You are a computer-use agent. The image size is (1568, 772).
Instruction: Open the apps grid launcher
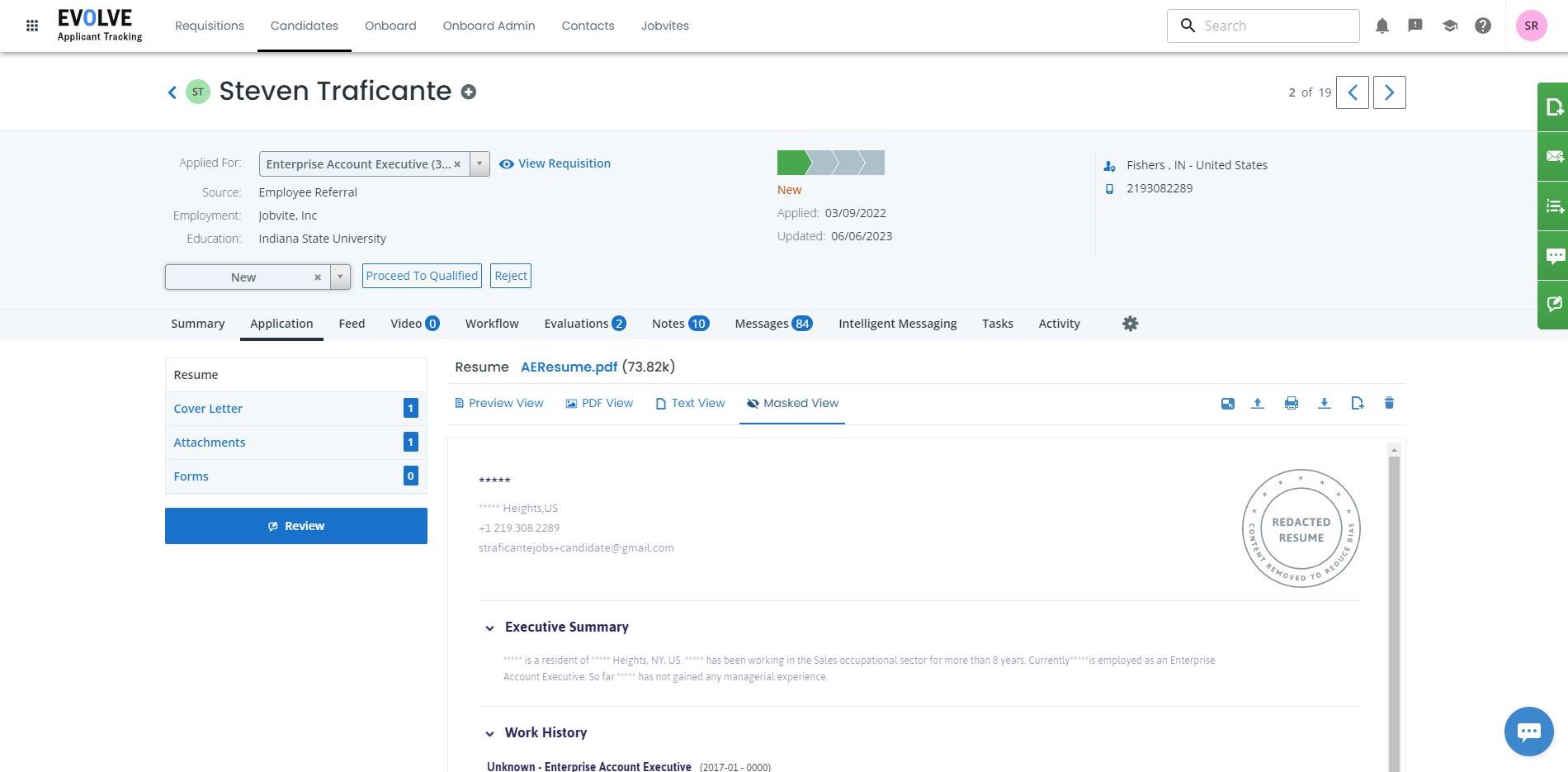coord(32,26)
